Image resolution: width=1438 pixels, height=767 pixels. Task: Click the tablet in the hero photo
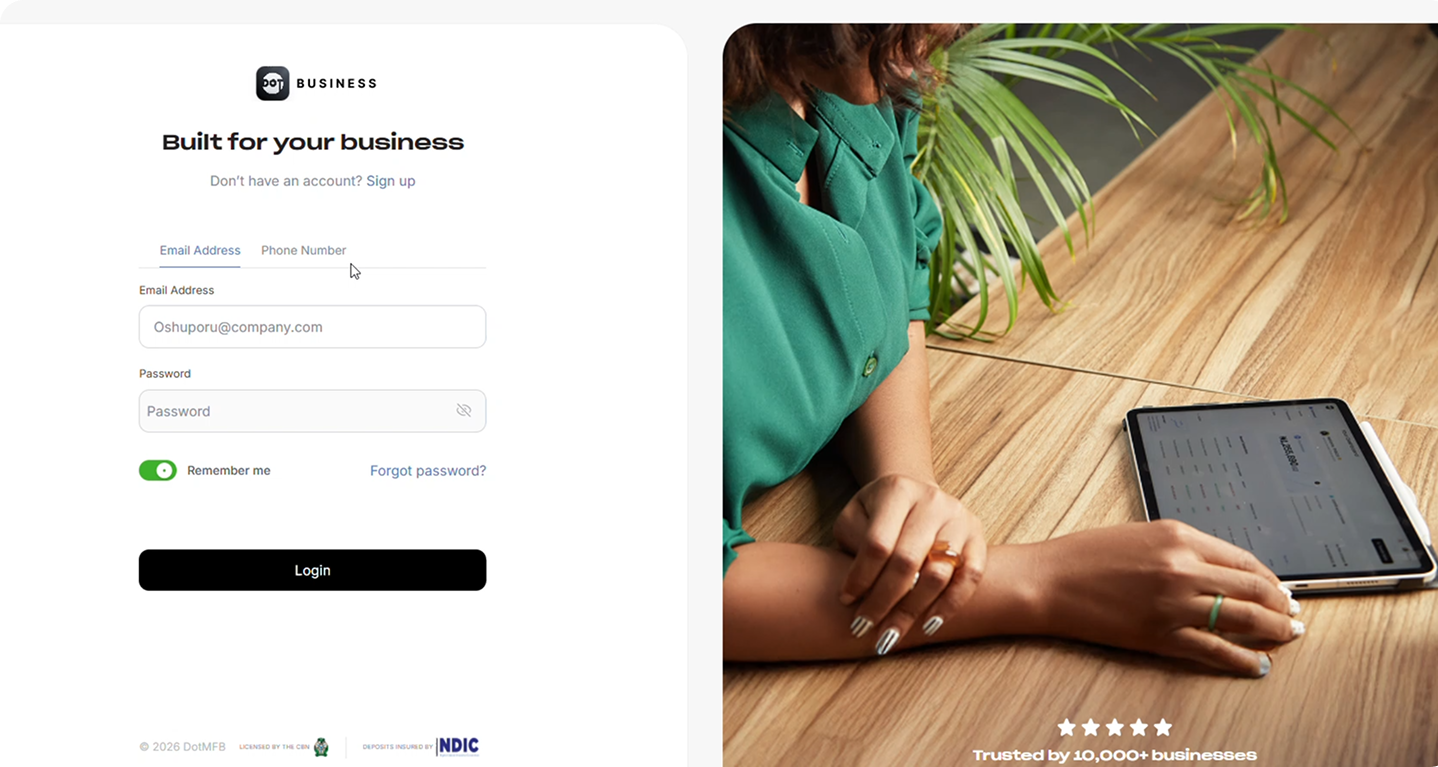click(1280, 494)
